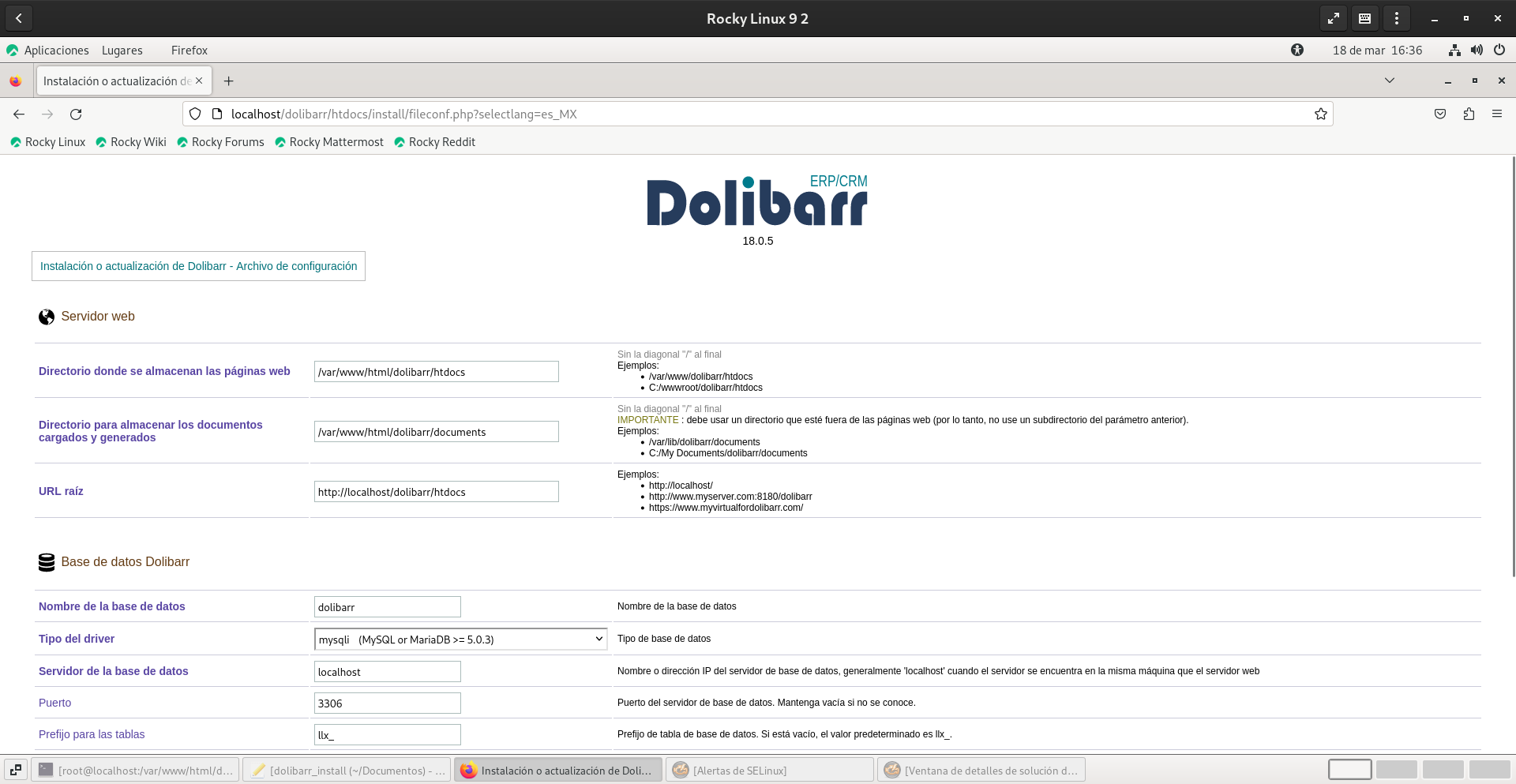Go back using the browser back arrow
The width and height of the screenshot is (1516, 784).
[x=19, y=114]
